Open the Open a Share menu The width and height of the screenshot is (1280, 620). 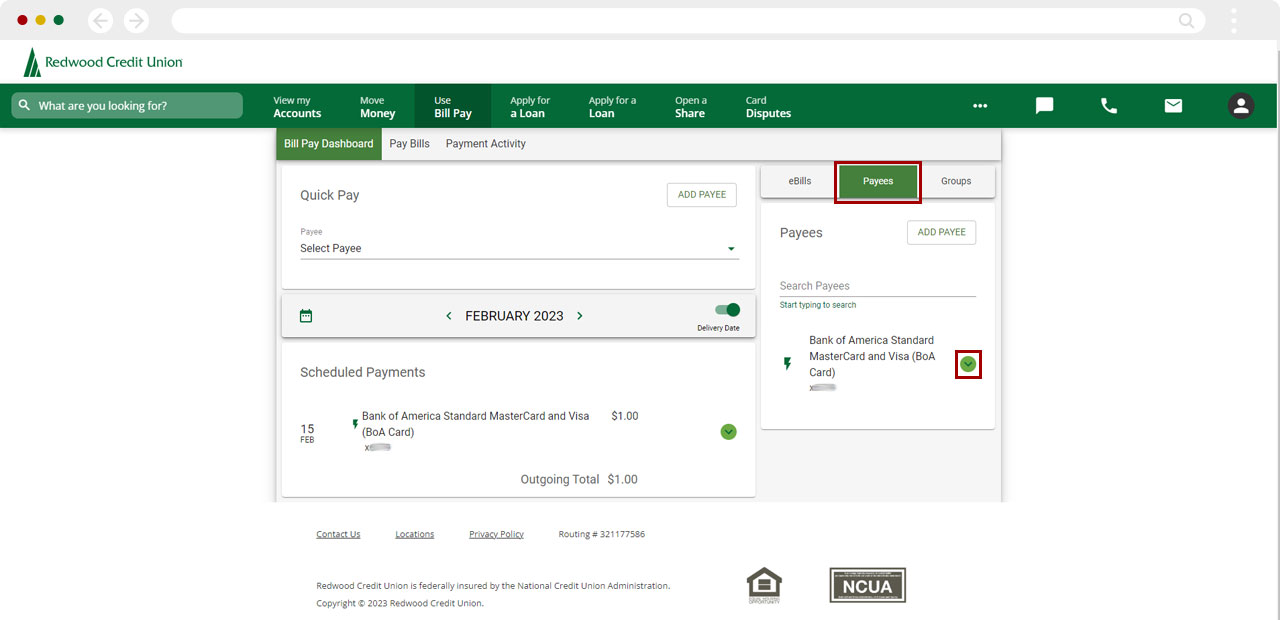[690, 106]
